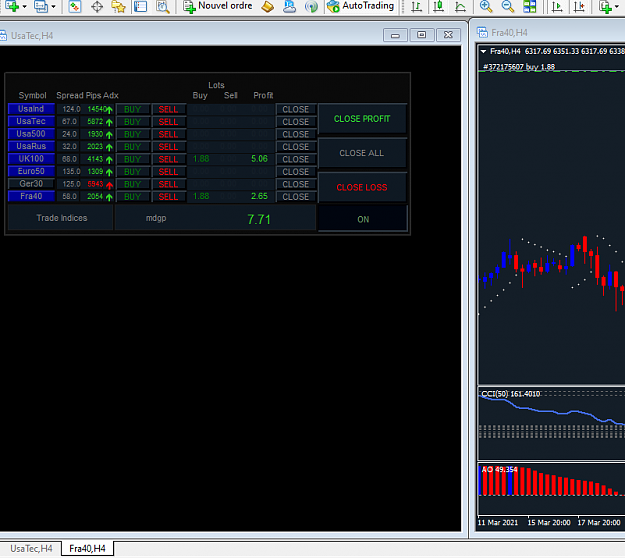
Task: Click the 7.71 total profit value
Action: tap(259, 219)
